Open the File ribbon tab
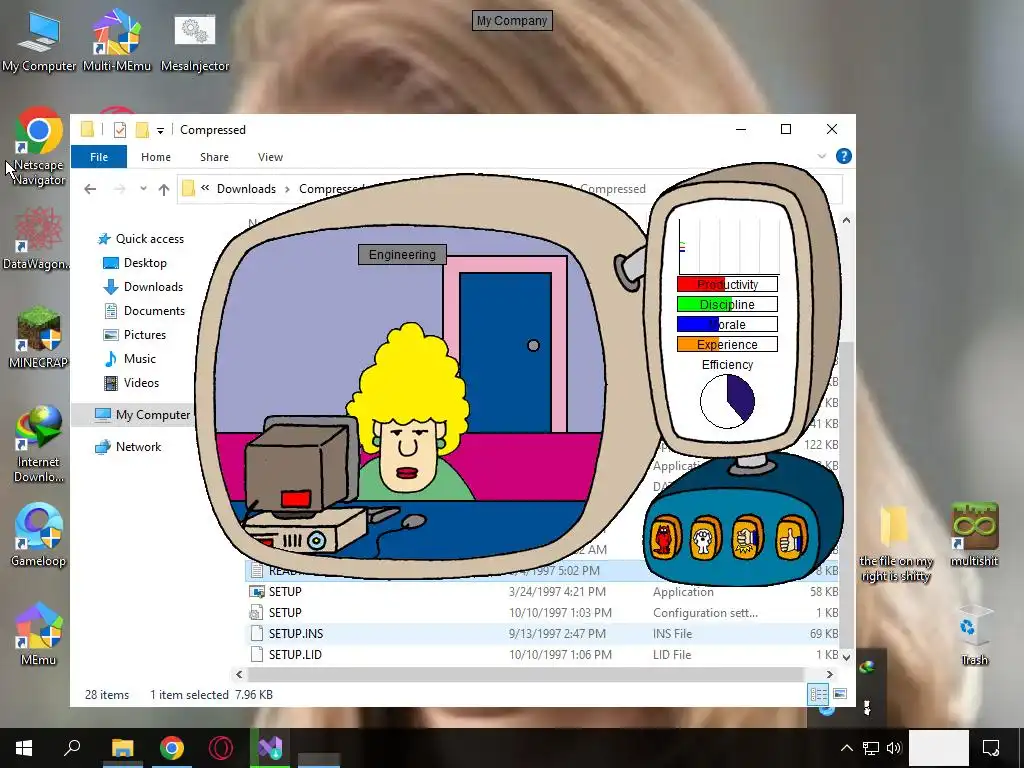Screen dimensions: 1024x768 tap(99, 157)
